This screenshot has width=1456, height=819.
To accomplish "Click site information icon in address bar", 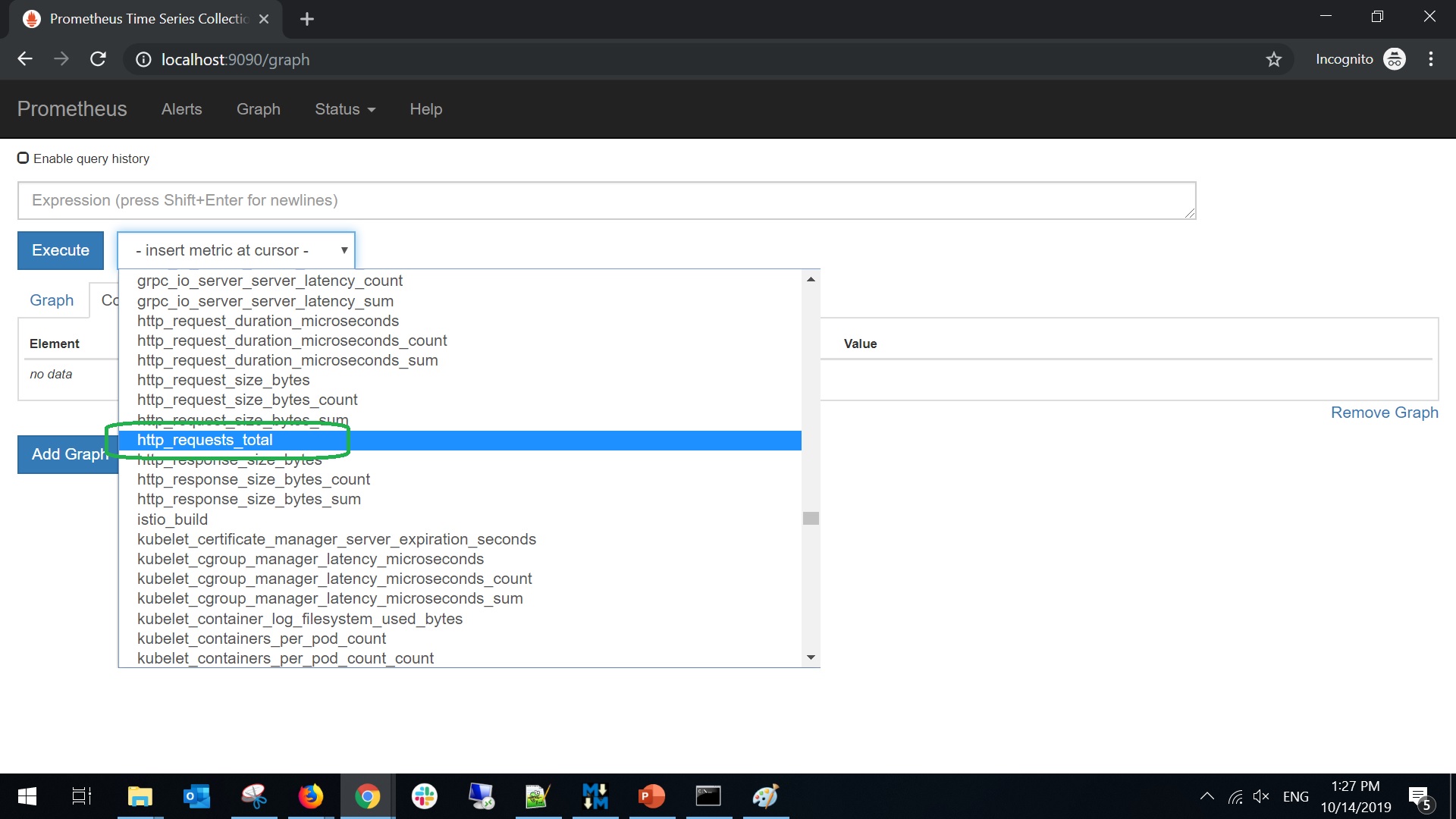I will [143, 59].
